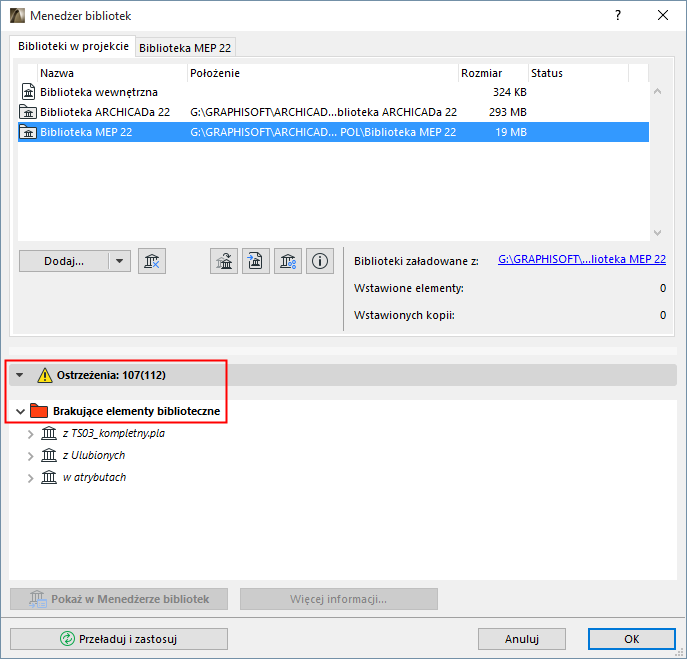The image size is (687, 659).
Task: Collapse the Ostrzeżenia warnings section
Action: pyautogui.click(x=19, y=375)
